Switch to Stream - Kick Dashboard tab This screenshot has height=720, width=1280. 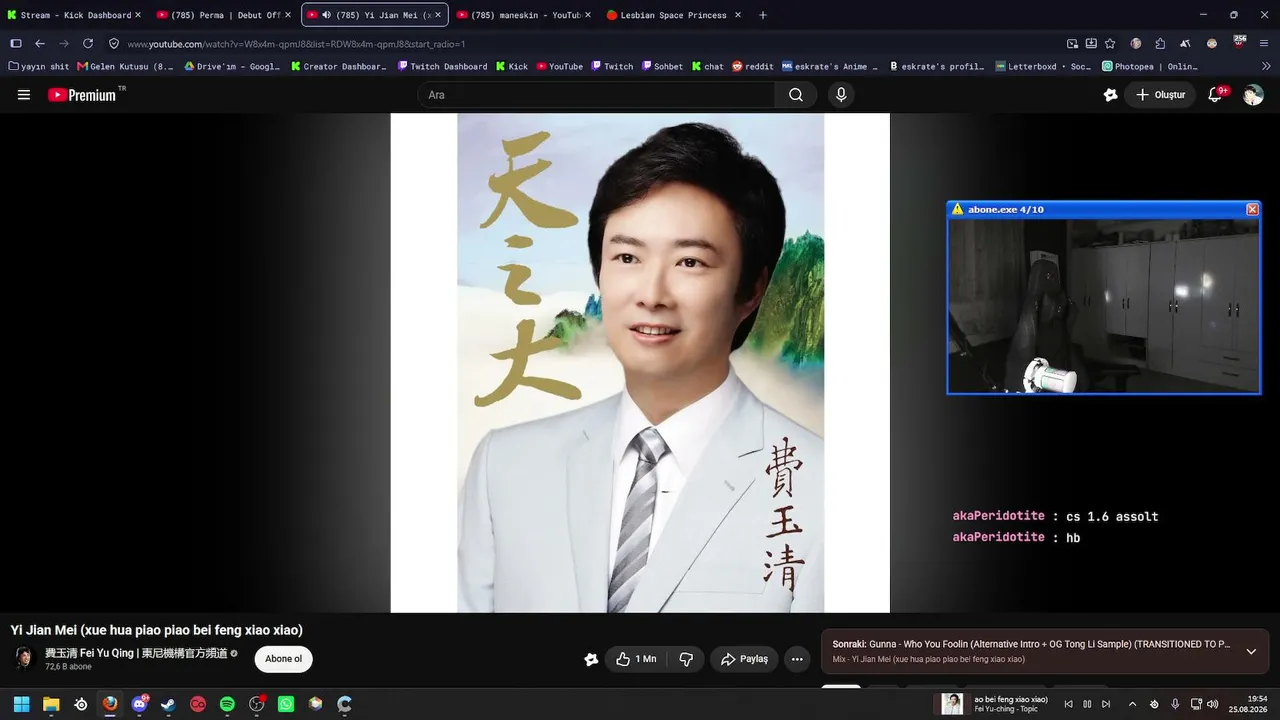tap(75, 15)
